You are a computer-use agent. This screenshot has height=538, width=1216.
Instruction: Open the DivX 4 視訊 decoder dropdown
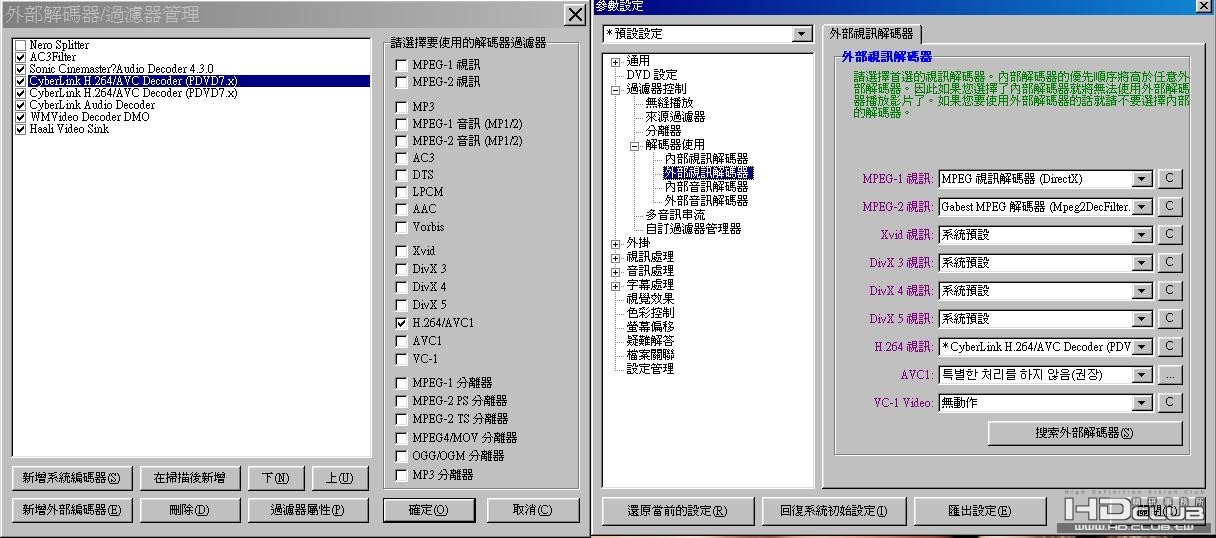[x=1142, y=291]
